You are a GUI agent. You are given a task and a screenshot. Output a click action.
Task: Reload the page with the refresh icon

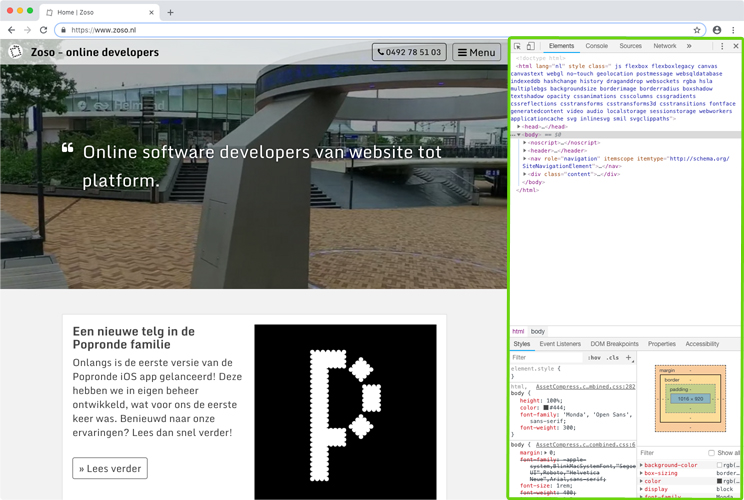point(43,30)
